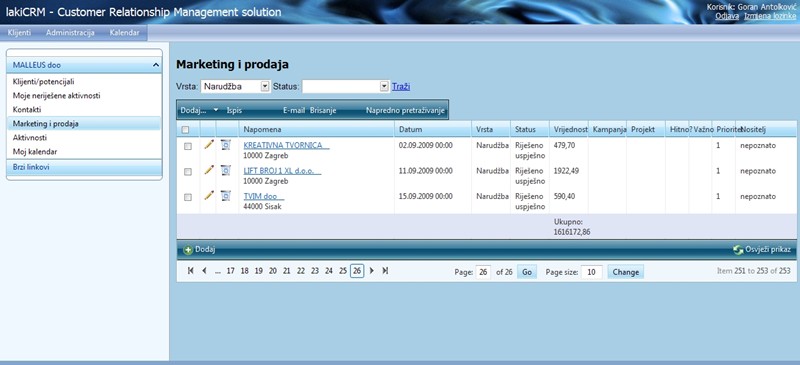Click the green plus Dodaj icon
This screenshot has height=365, width=800.
click(188, 250)
